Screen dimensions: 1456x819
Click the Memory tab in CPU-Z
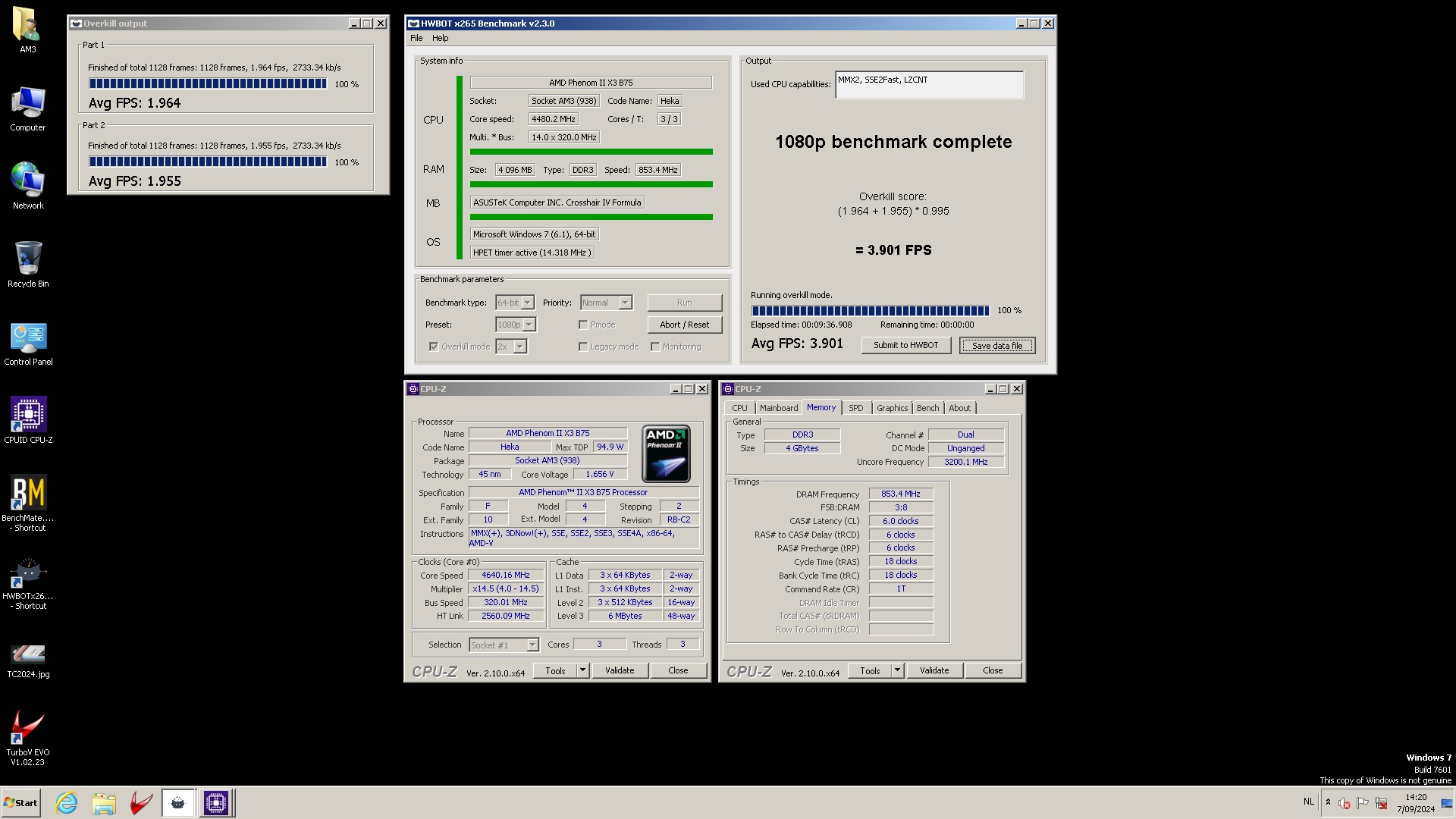(821, 407)
